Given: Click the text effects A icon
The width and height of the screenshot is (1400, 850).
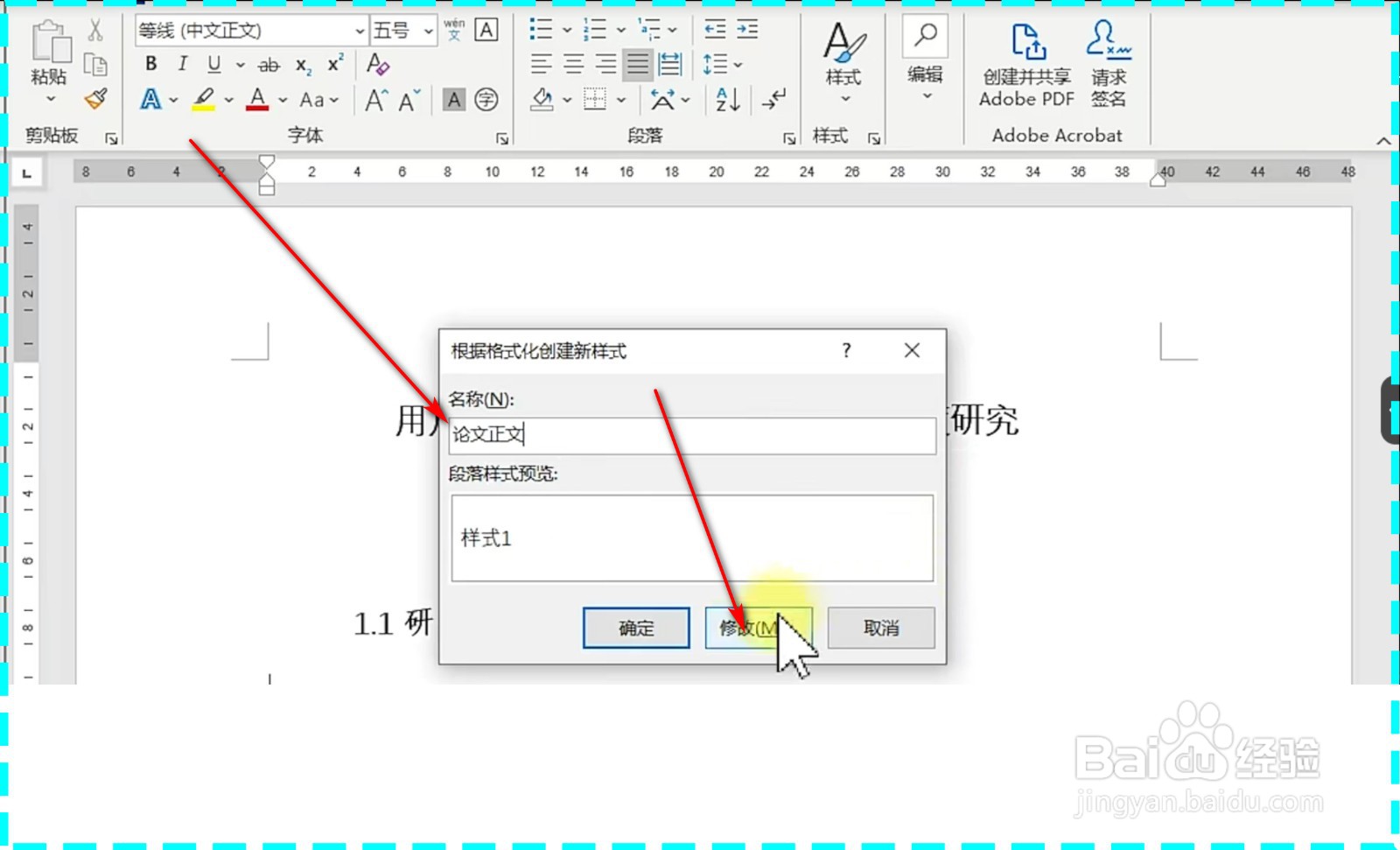Looking at the screenshot, I should pos(150,99).
